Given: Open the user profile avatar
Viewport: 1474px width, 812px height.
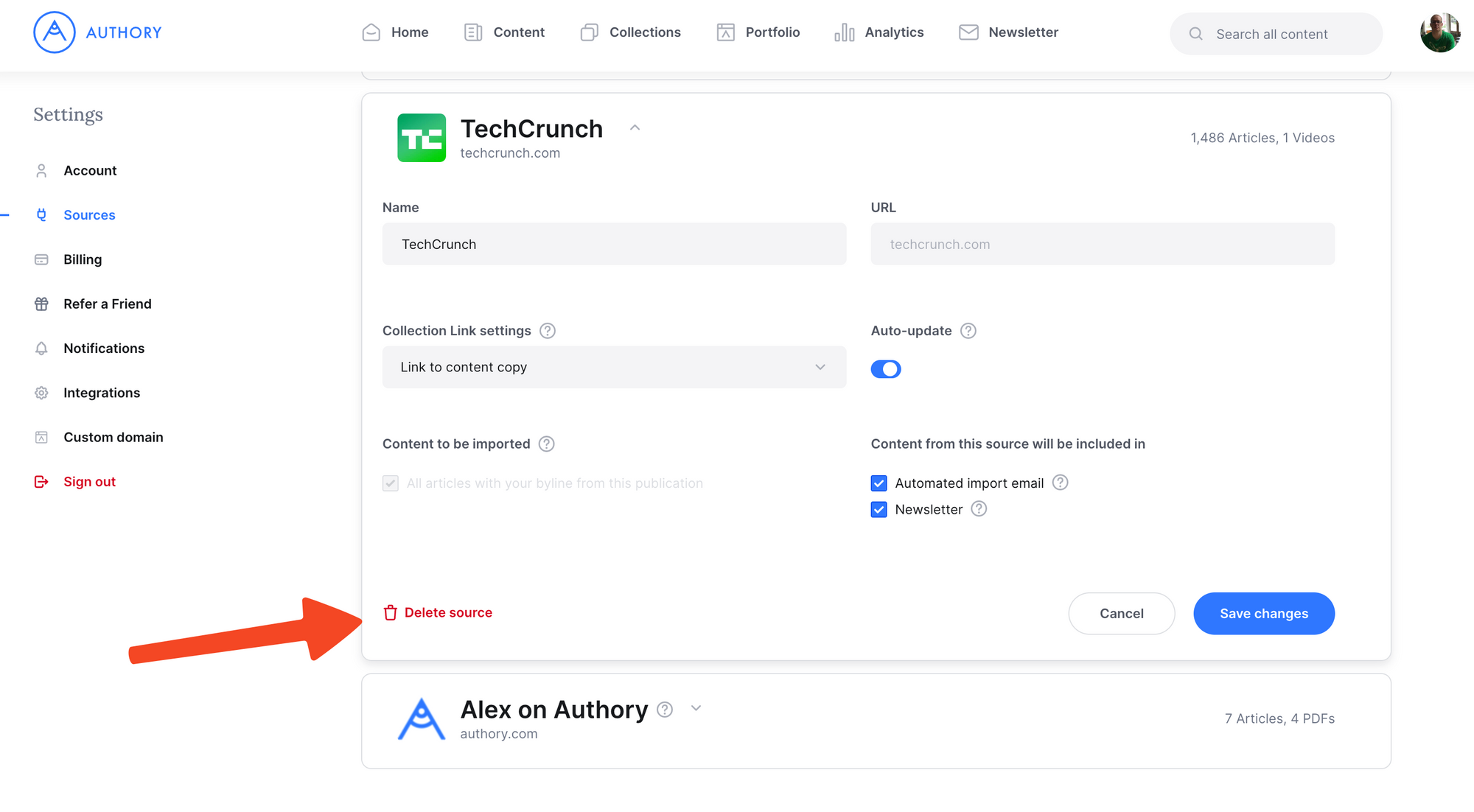Looking at the screenshot, I should tap(1440, 32).
